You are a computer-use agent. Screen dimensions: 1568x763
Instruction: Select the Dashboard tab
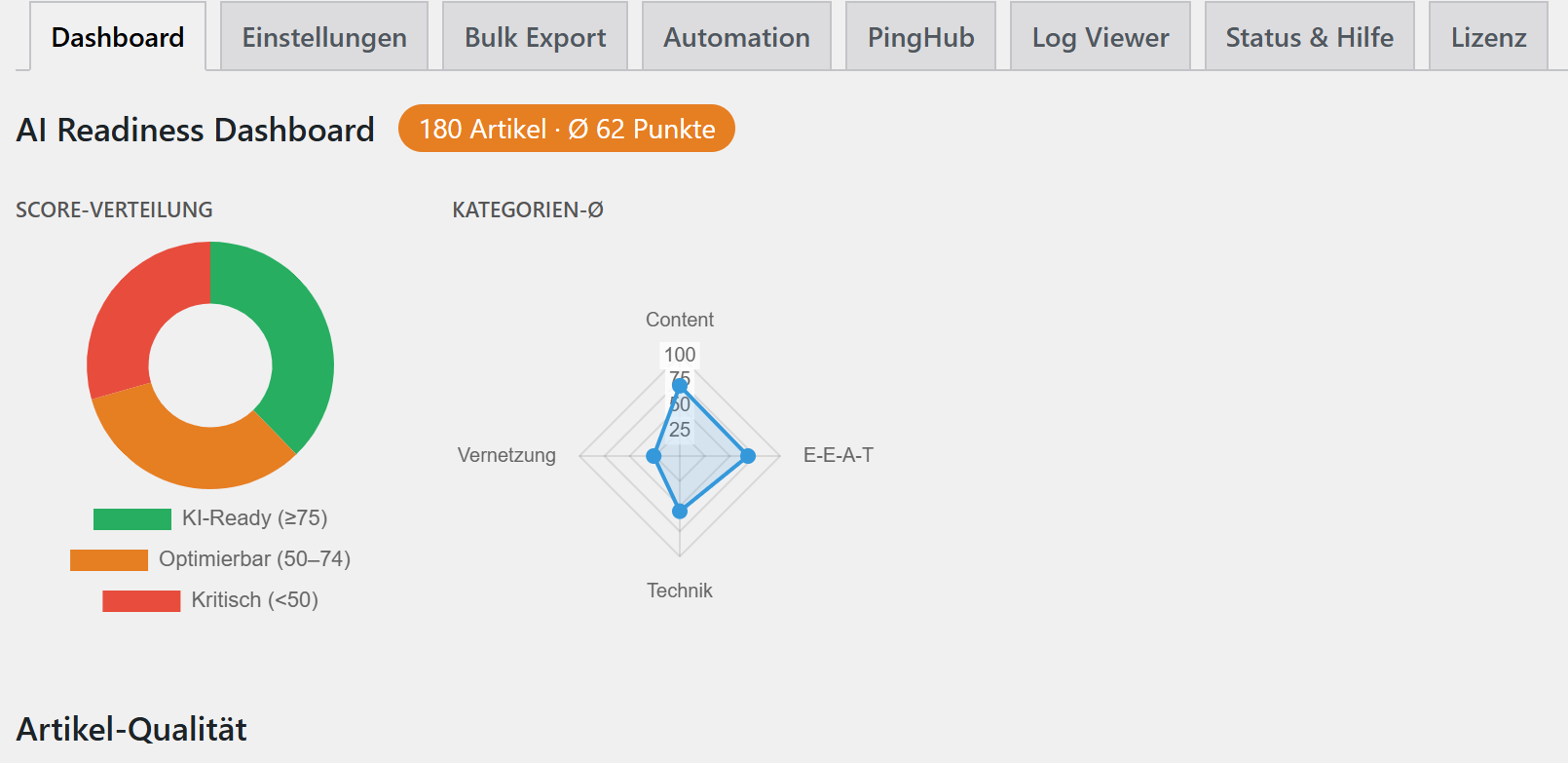click(x=118, y=37)
